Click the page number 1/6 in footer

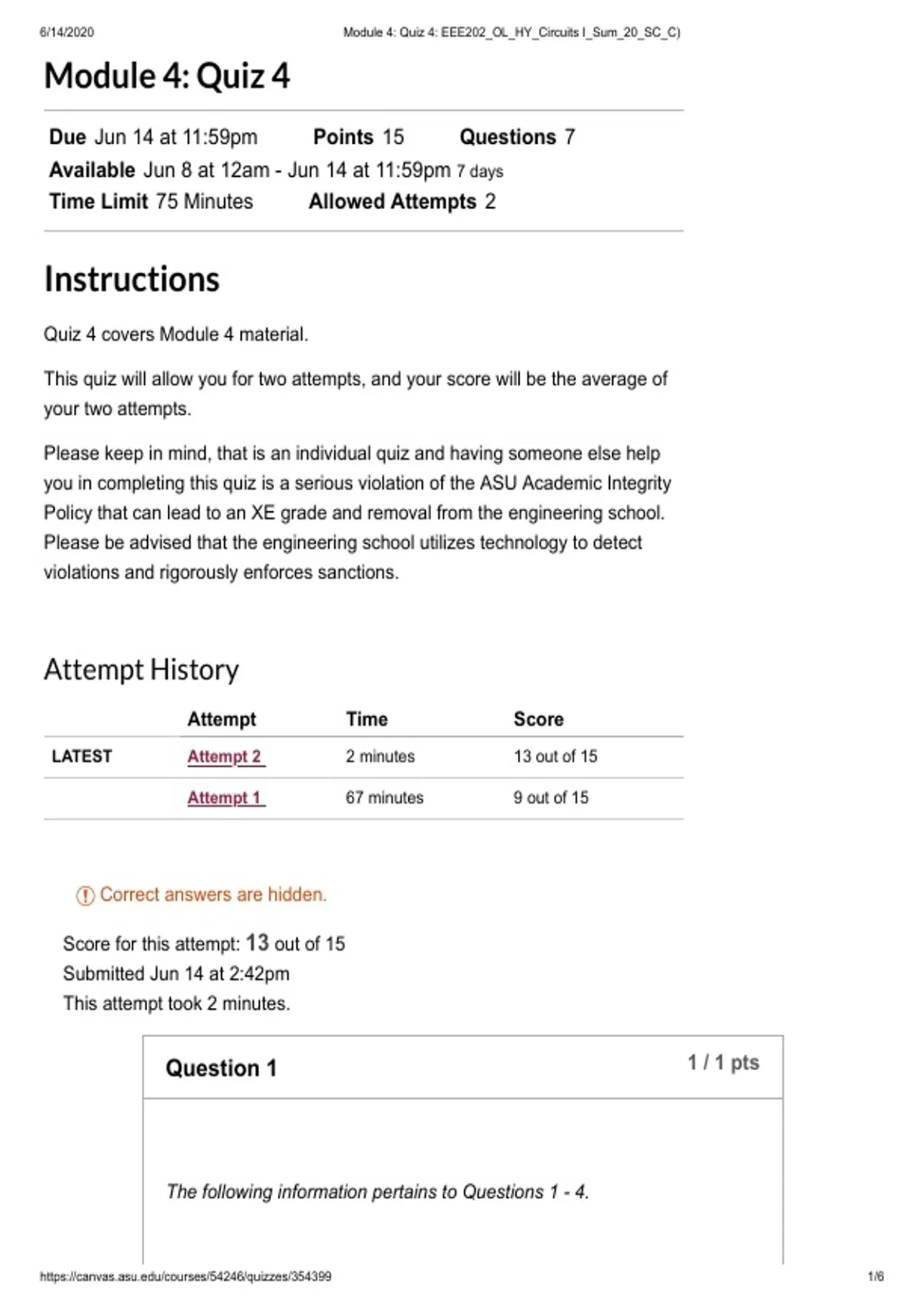tap(875, 1276)
